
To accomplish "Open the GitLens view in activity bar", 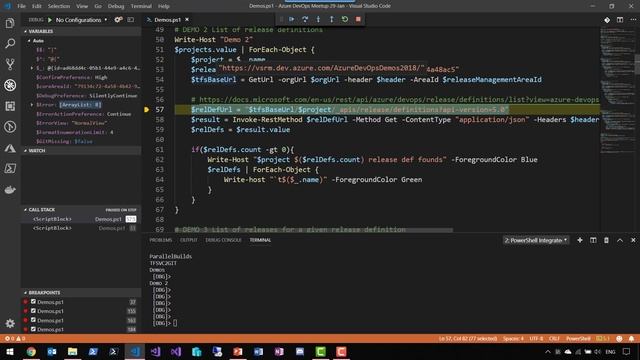I will [10, 127].
